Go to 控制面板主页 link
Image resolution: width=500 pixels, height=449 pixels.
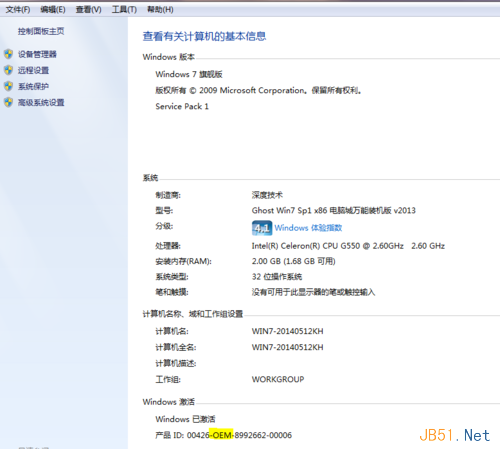click(41, 31)
